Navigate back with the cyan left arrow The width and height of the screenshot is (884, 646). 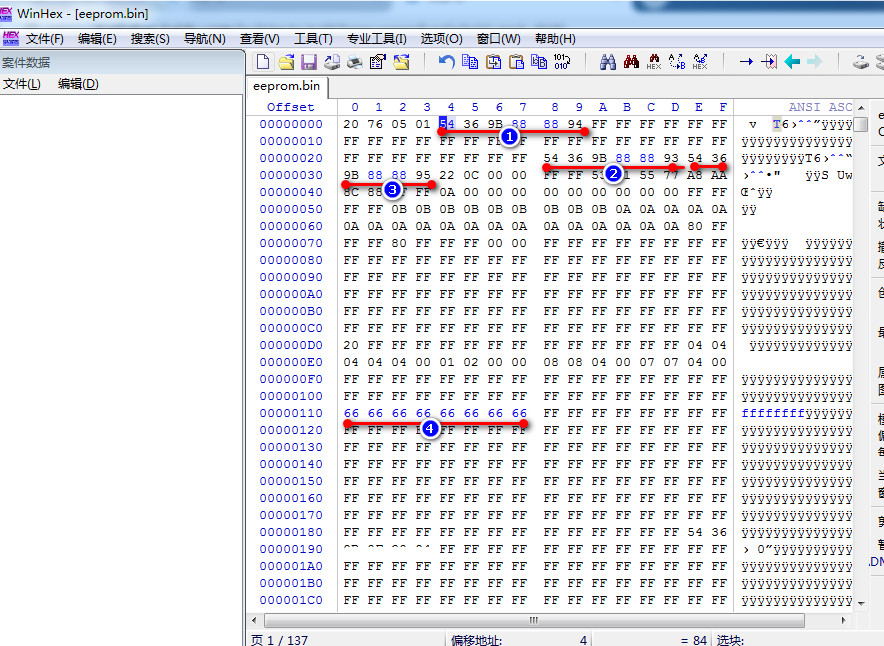792,62
